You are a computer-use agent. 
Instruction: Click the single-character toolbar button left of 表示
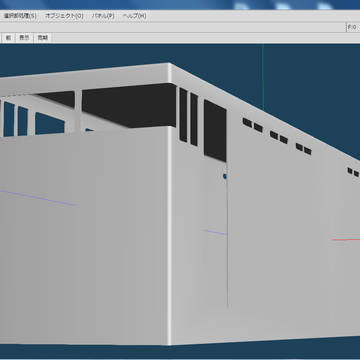pyautogui.click(x=8, y=38)
